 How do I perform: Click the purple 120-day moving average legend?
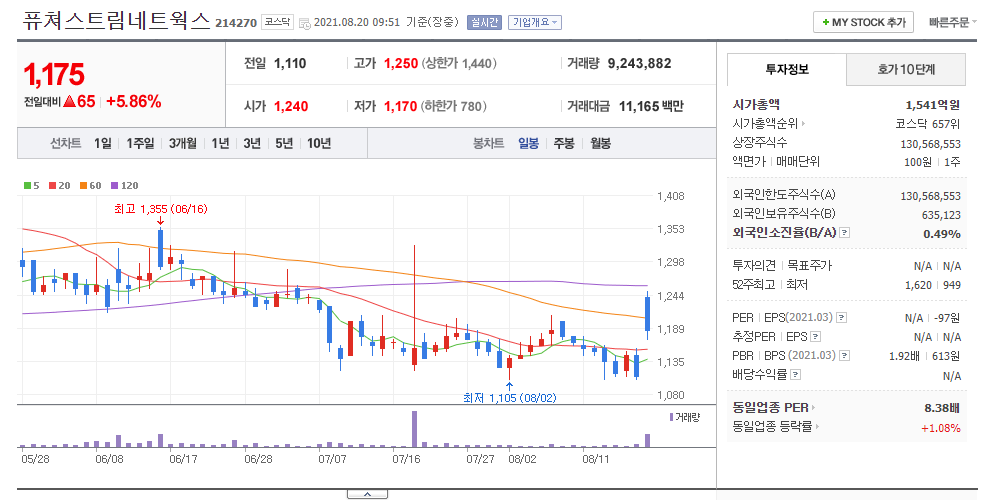point(125,185)
